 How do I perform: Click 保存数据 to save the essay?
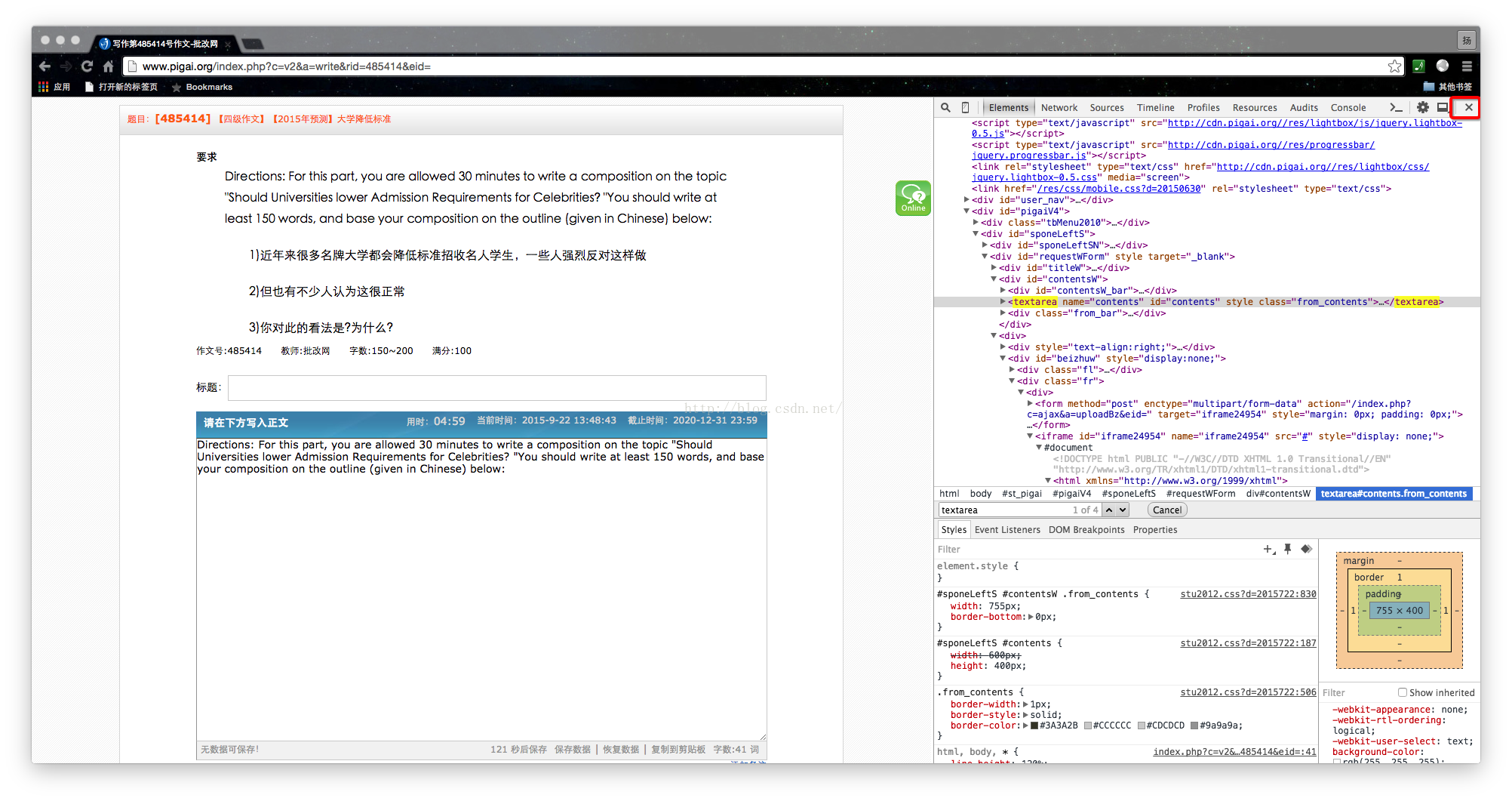(573, 750)
